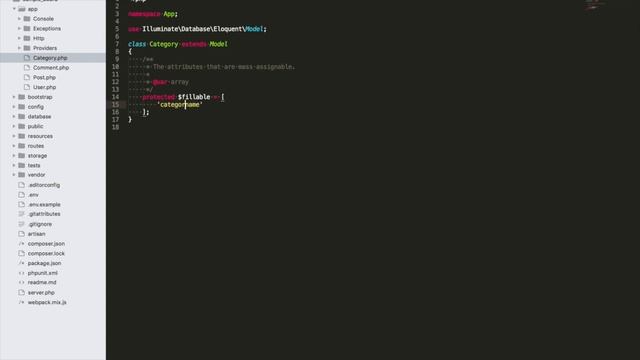Click the Console folder icon
The height and width of the screenshot is (360, 640).
[x=27, y=19]
